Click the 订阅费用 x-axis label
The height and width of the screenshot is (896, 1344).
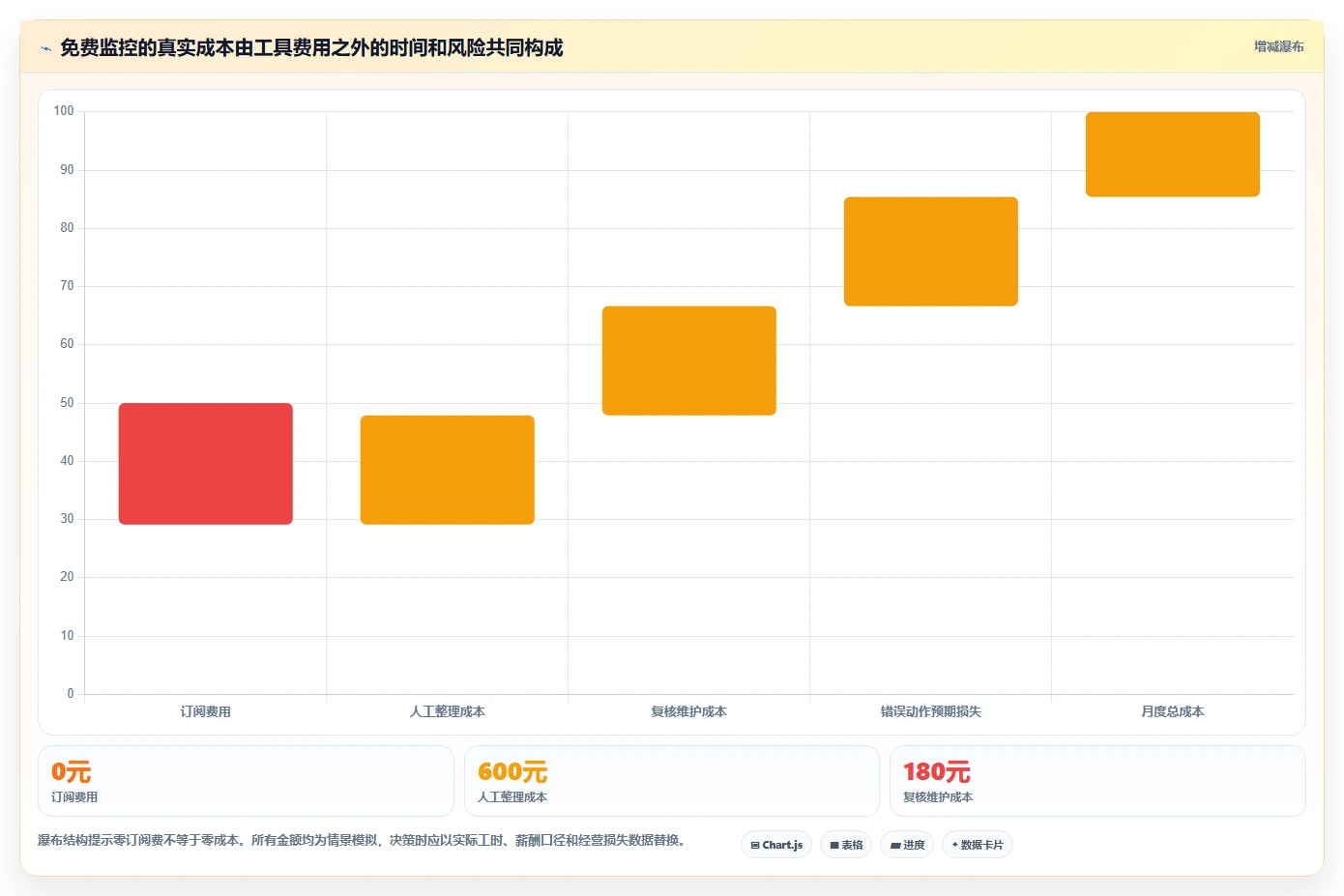206,711
